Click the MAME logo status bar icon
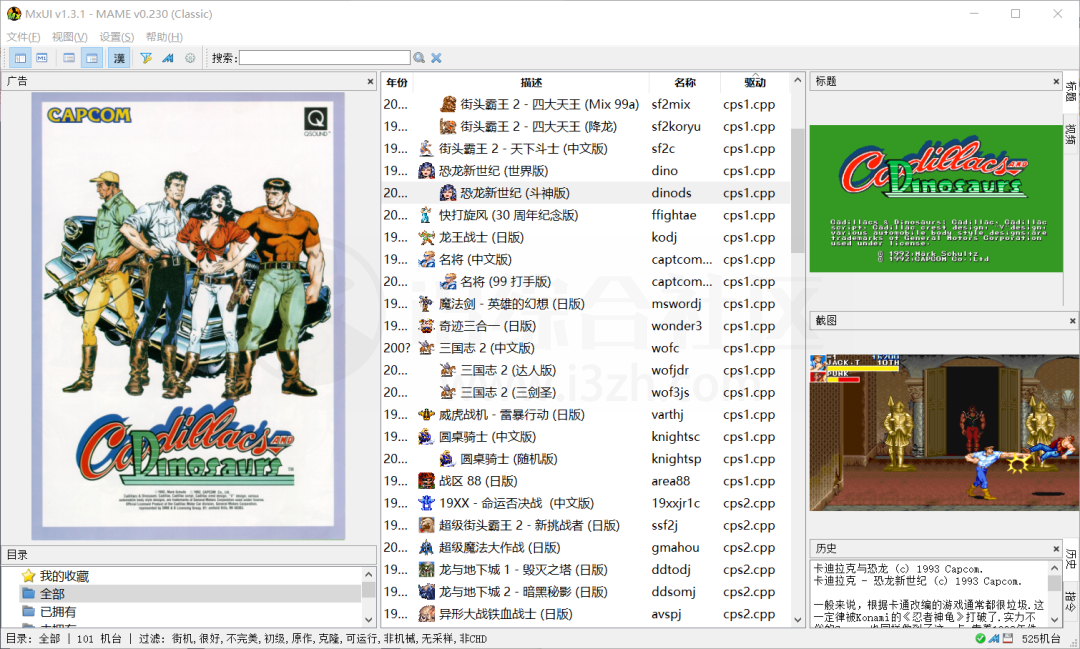Image resolution: width=1080 pixels, height=649 pixels. pyautogui.click(x=994, y=639)
